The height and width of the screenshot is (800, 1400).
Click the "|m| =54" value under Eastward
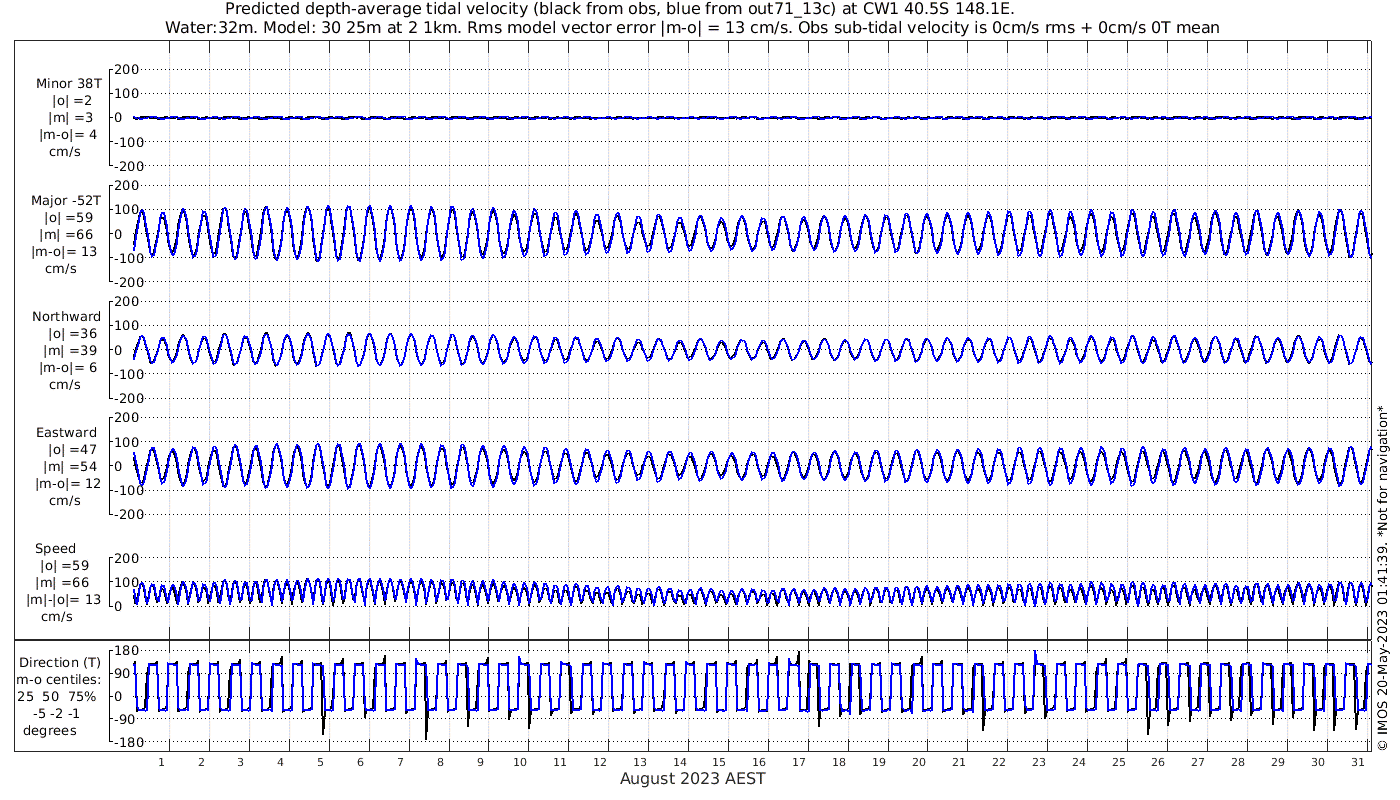[68, 467]
